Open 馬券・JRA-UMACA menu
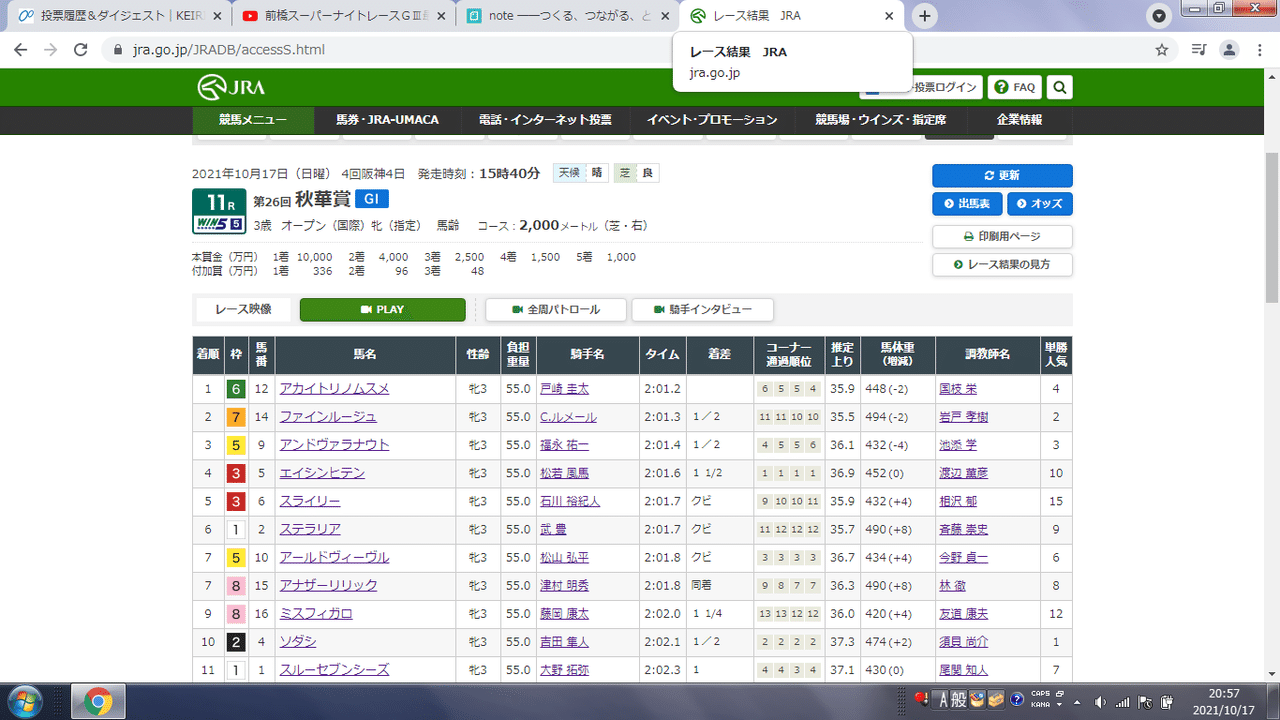This screenshot has height=720, width=1280. [387, 120]
